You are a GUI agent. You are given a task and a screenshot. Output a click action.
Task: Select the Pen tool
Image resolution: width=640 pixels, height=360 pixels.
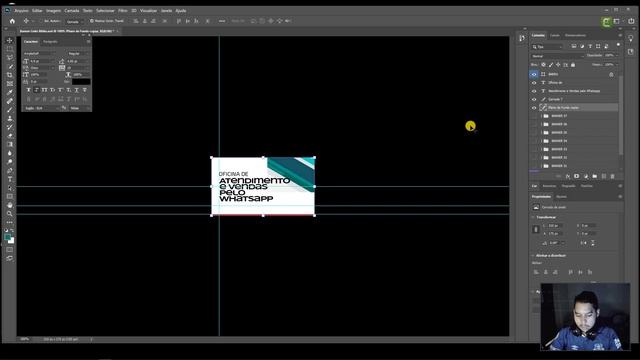[10, 170]
